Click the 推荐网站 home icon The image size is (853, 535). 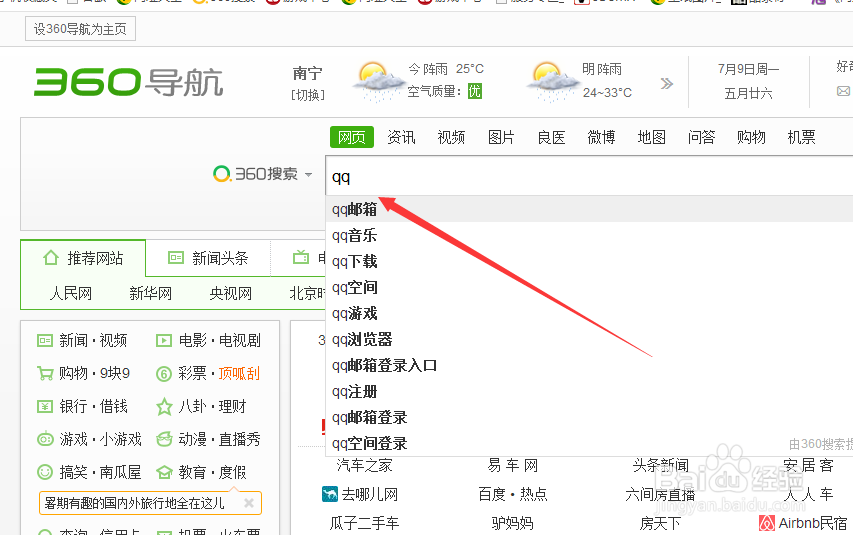point(51,257)
